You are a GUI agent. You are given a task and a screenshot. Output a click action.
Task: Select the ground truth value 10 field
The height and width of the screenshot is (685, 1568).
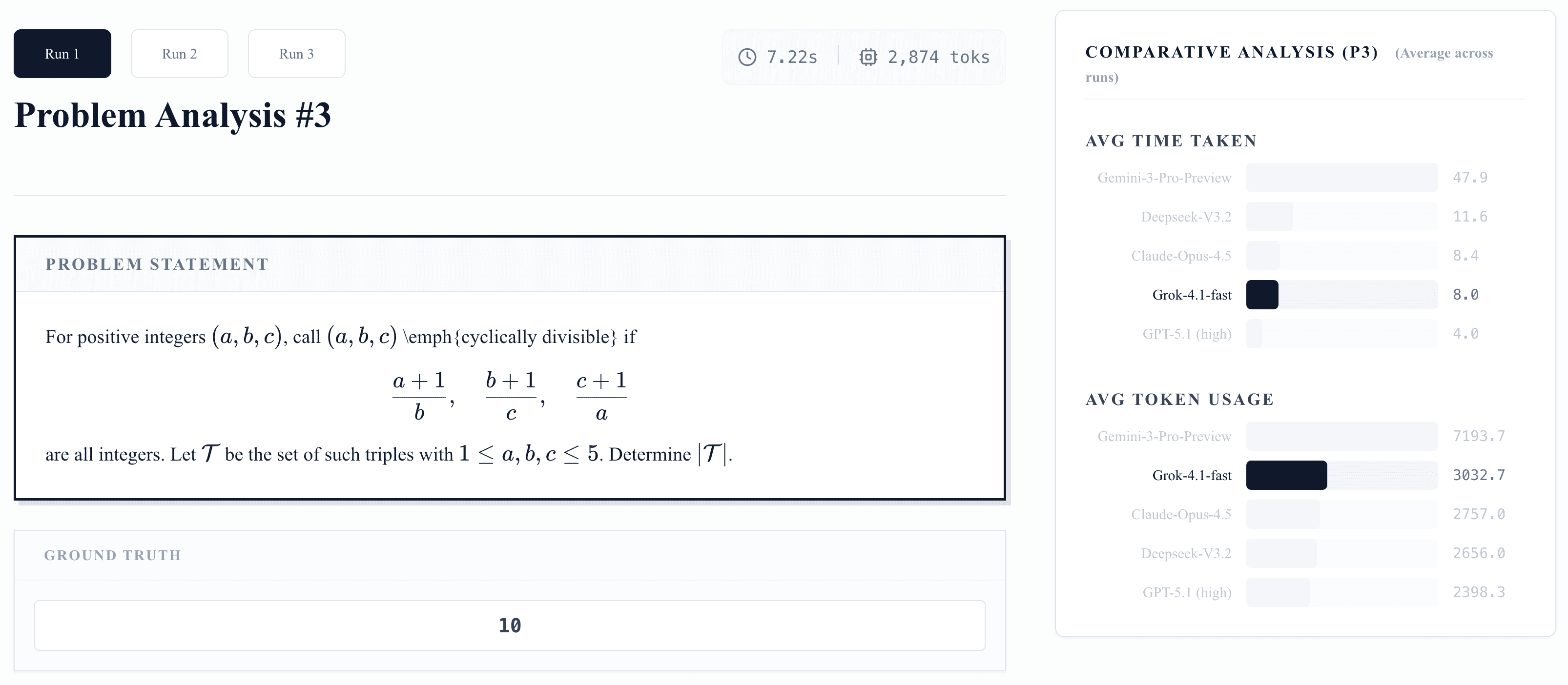[510, 625]
